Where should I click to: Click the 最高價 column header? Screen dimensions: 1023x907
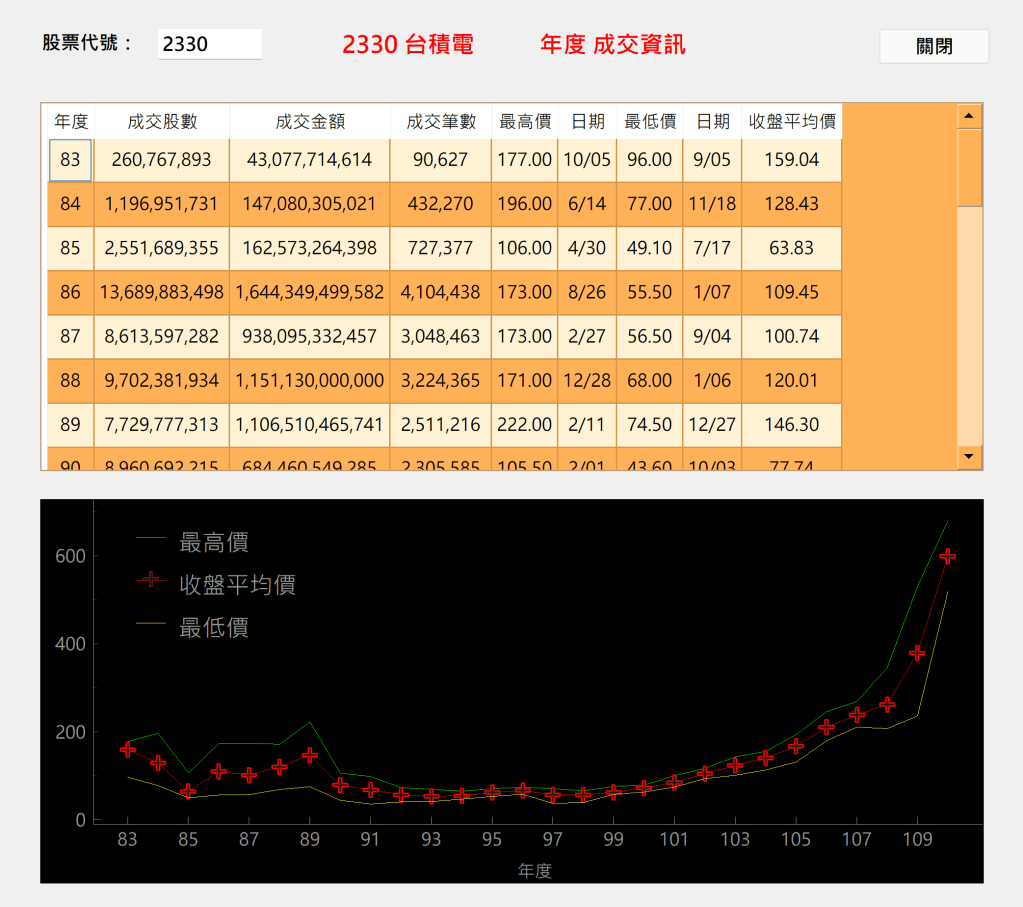pyautogui.click(x=525, y=122)
